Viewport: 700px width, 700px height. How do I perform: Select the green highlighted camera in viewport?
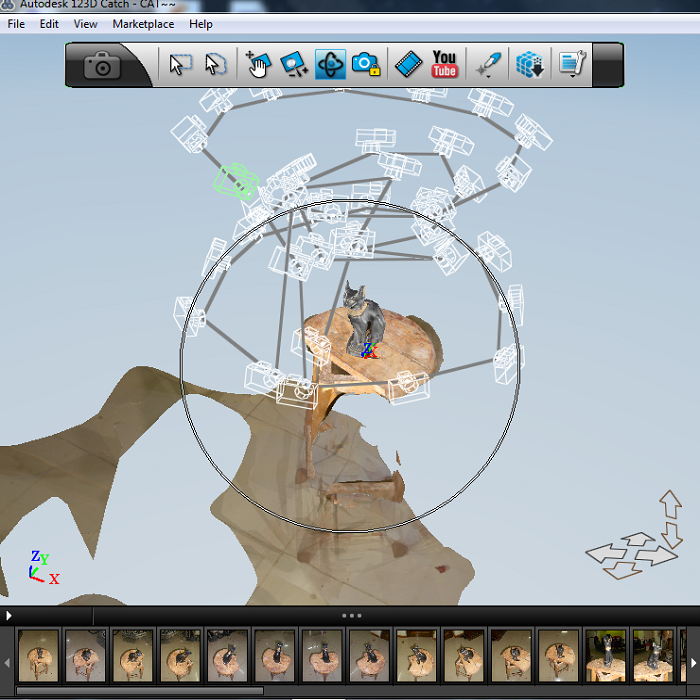(x=236, y=181)
